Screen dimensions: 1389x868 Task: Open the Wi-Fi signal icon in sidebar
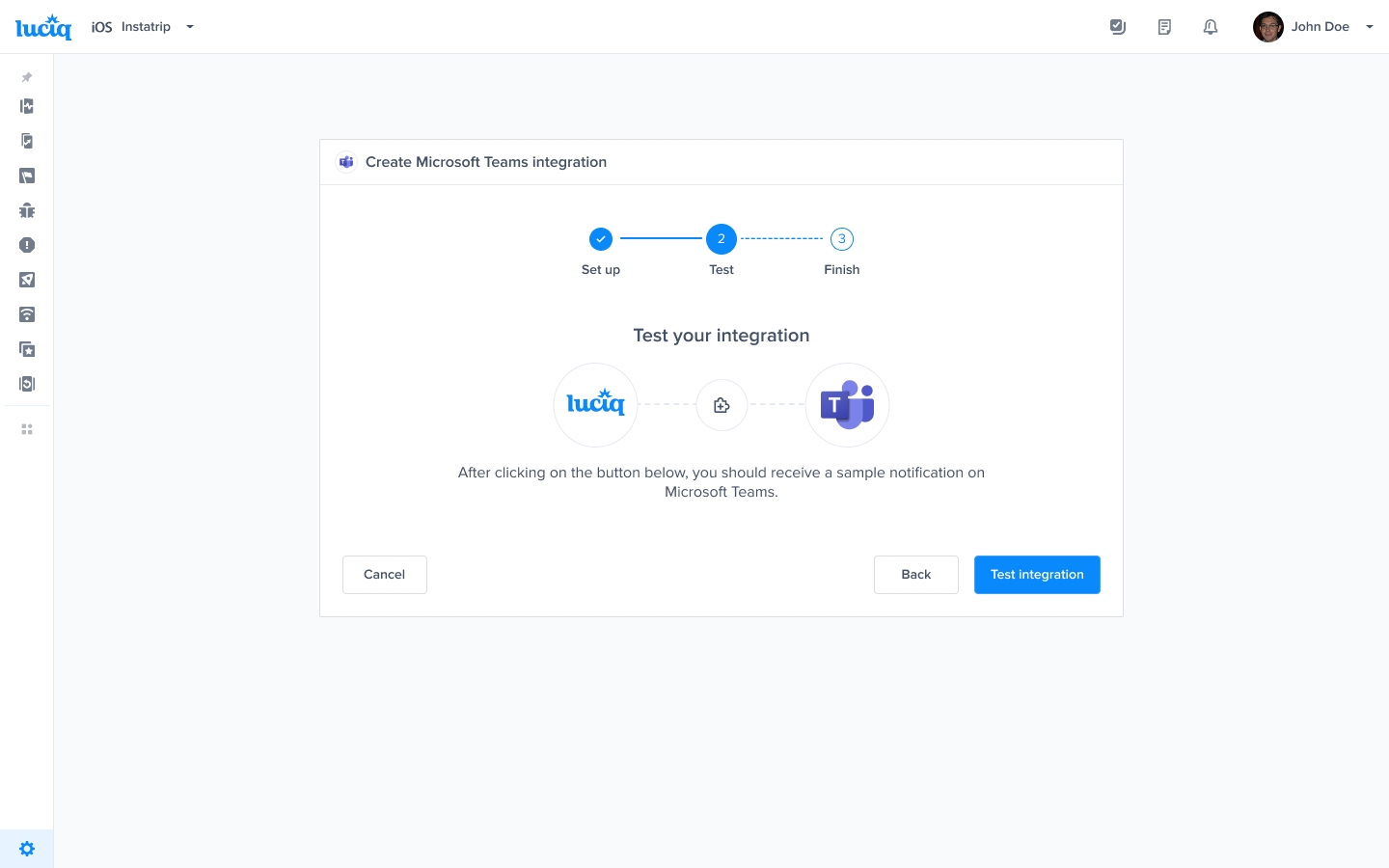[27, 314]
